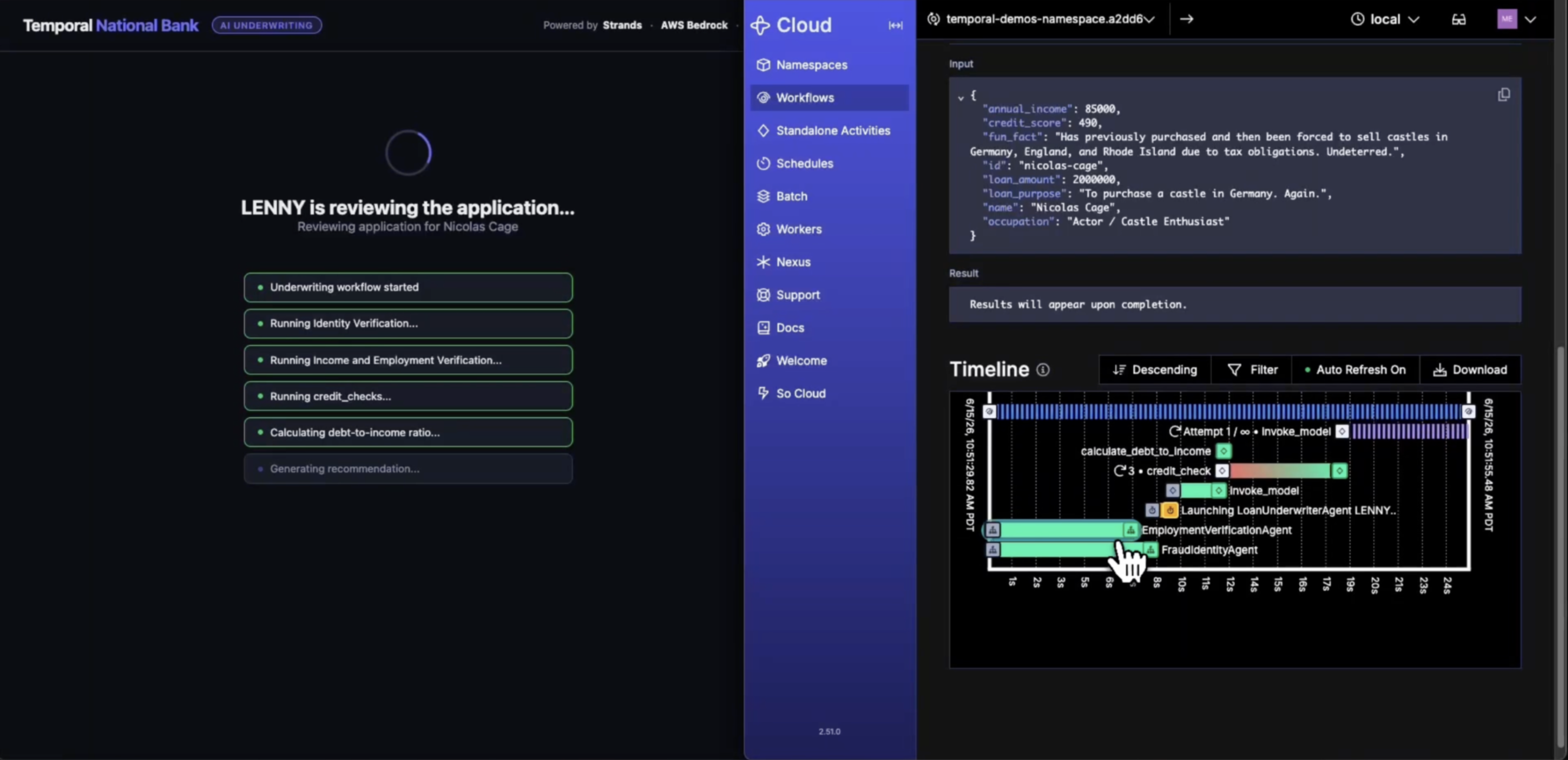Click the blue workflow duration bar on timeline

[x=1229, y=411]
